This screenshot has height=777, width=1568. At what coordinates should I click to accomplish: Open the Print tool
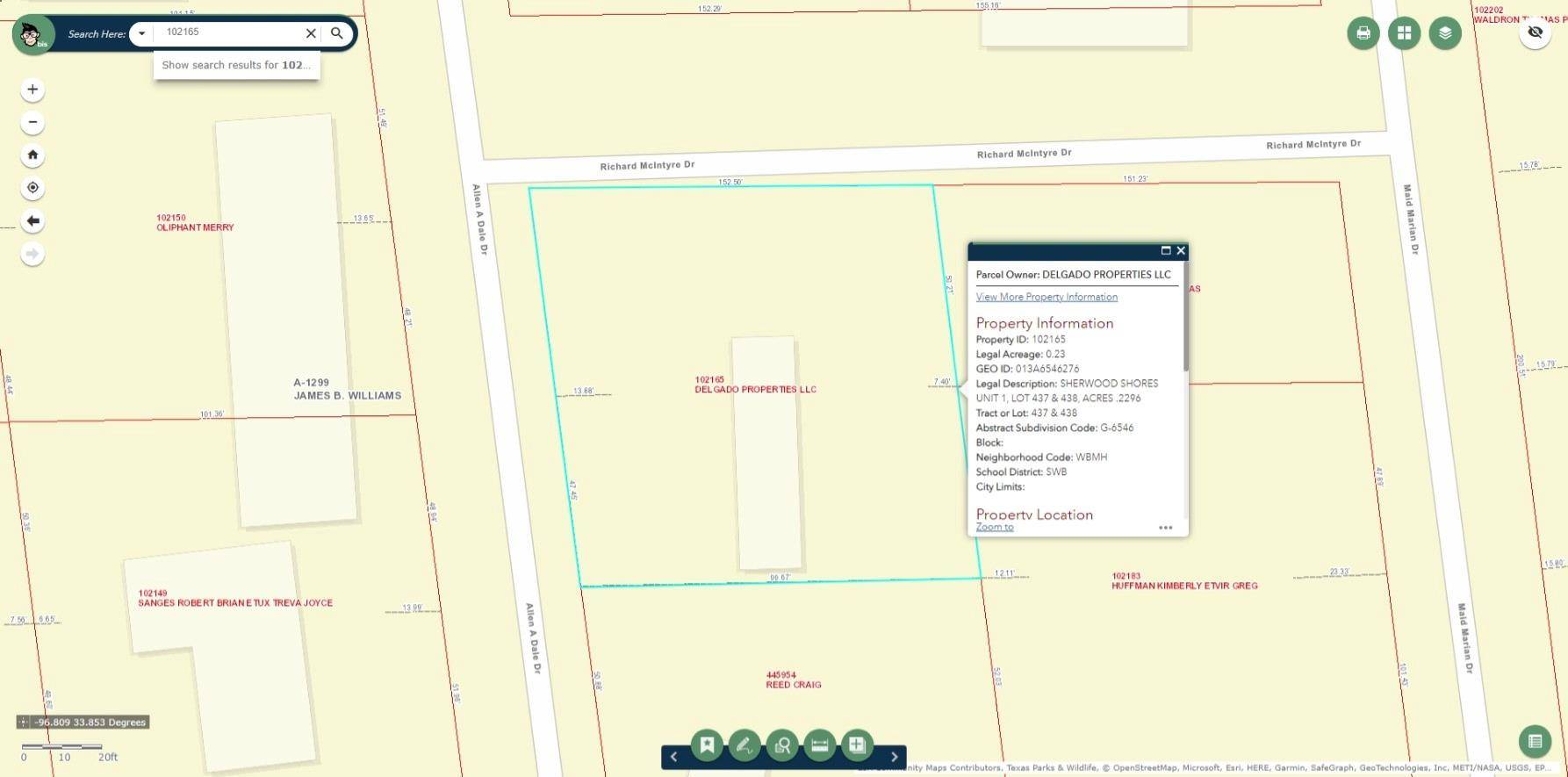[1363, 33]
